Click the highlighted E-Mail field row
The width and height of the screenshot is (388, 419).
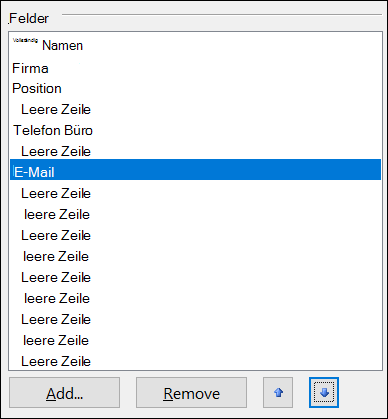(195, 170)
